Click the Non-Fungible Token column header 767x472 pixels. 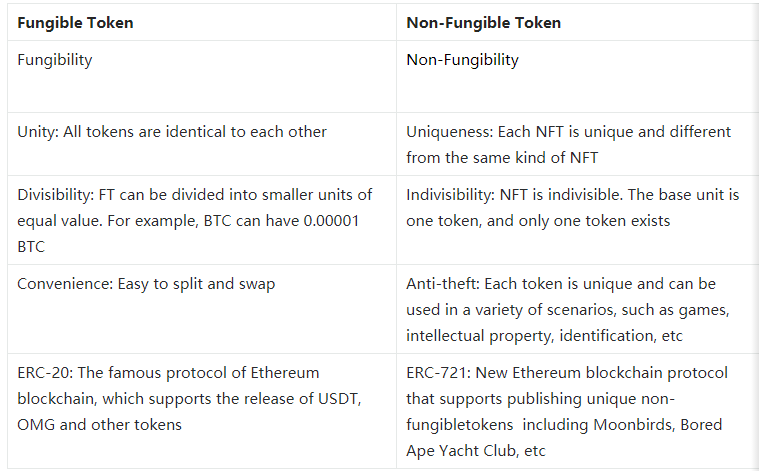point(577,22)
